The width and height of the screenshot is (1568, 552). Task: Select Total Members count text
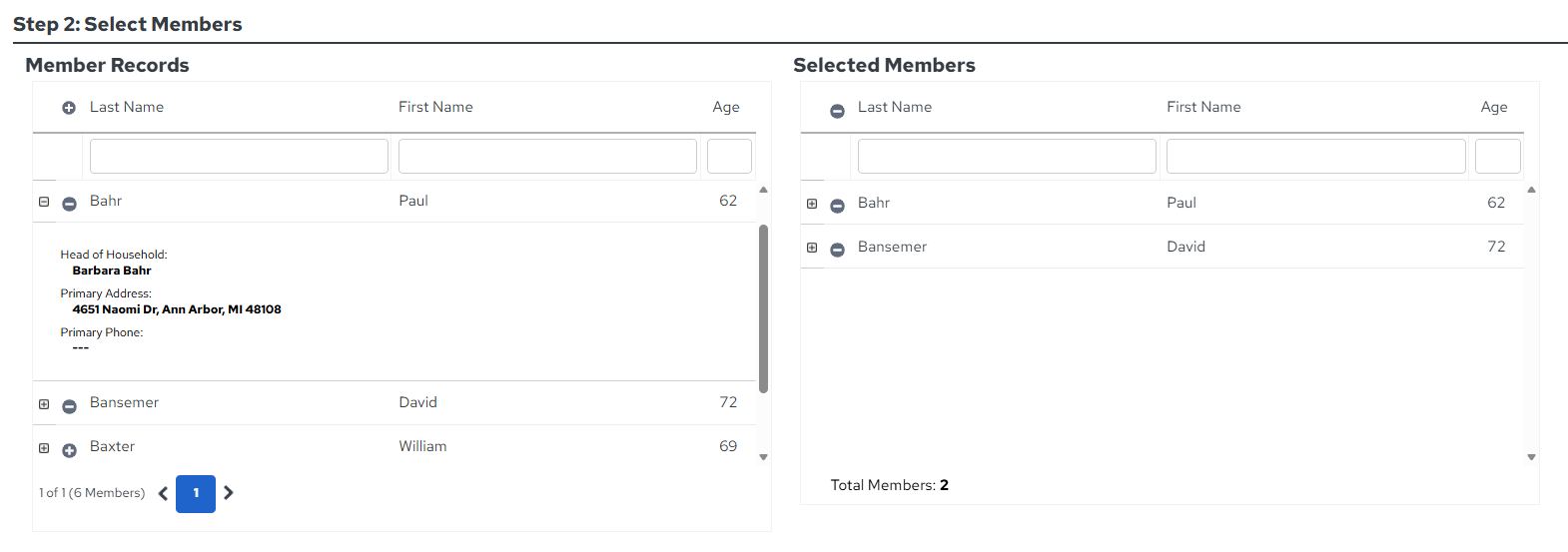pos(890,485)
